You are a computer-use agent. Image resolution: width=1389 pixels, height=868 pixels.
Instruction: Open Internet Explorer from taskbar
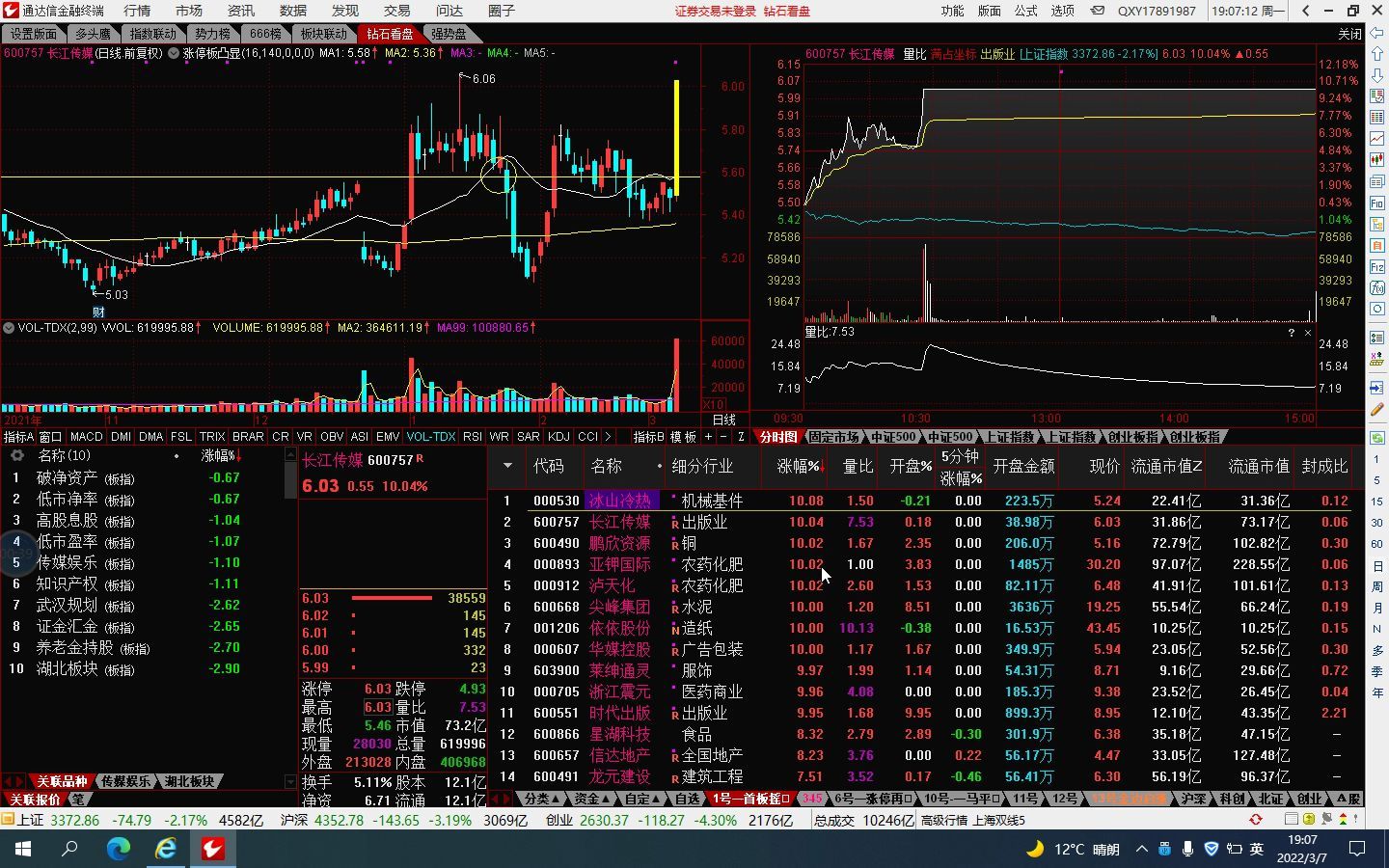(166, 849)
